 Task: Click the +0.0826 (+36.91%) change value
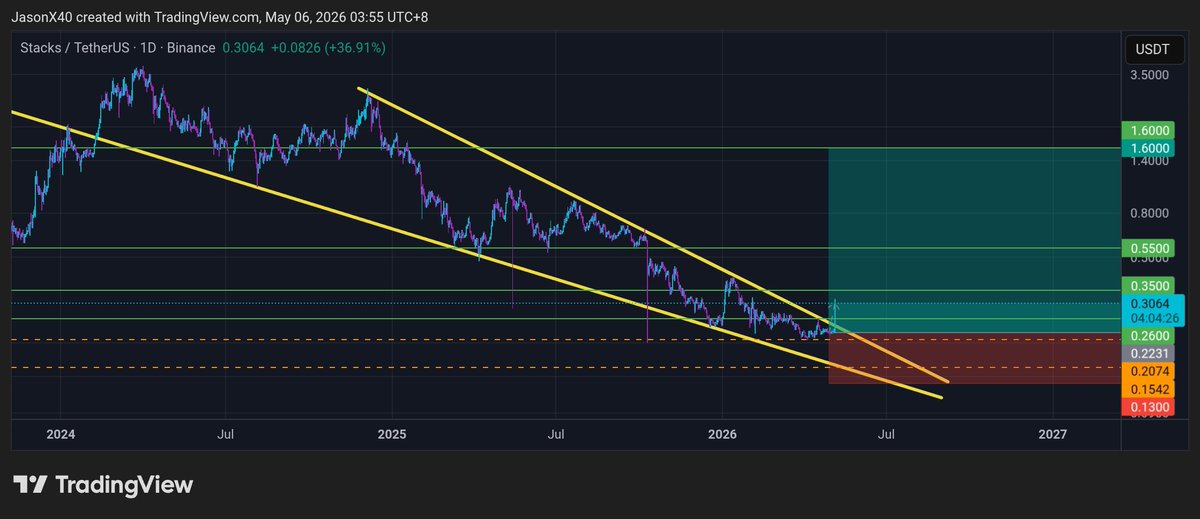[x=328, y=48]
